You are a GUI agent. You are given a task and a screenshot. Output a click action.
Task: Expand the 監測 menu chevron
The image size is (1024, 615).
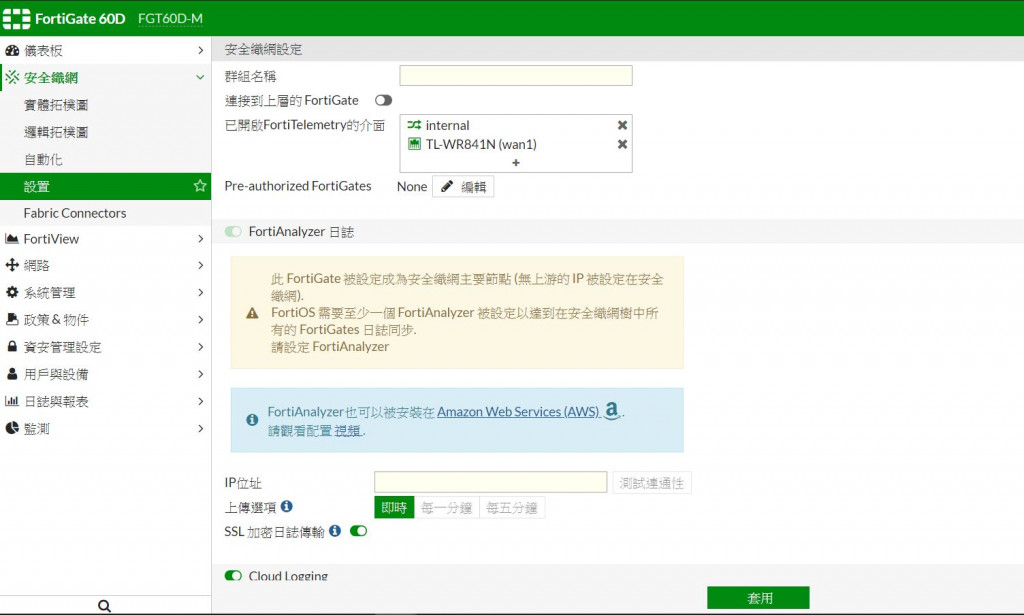pos(200,428)
